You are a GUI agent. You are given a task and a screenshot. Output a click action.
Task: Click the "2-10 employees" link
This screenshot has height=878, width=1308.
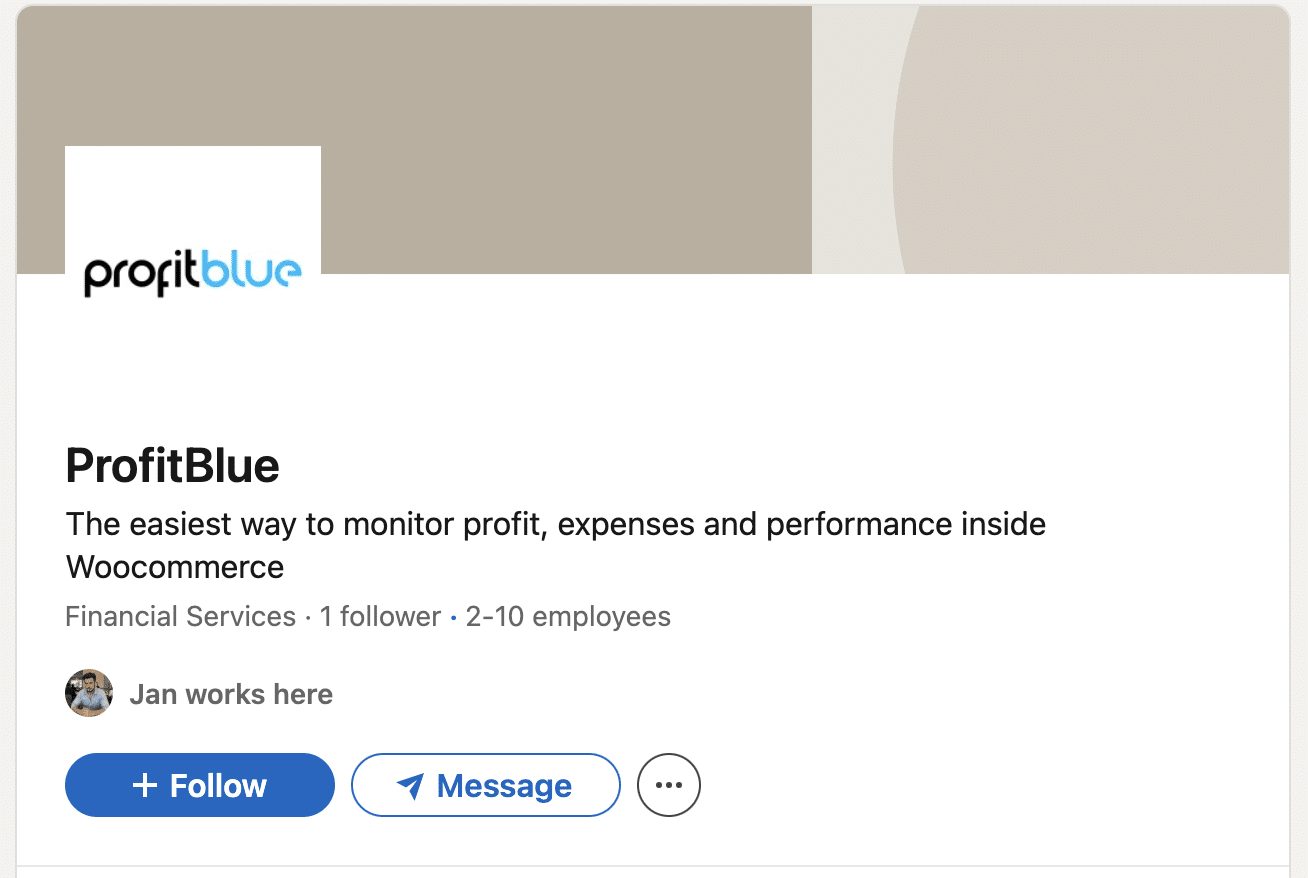tap(568, 617)
